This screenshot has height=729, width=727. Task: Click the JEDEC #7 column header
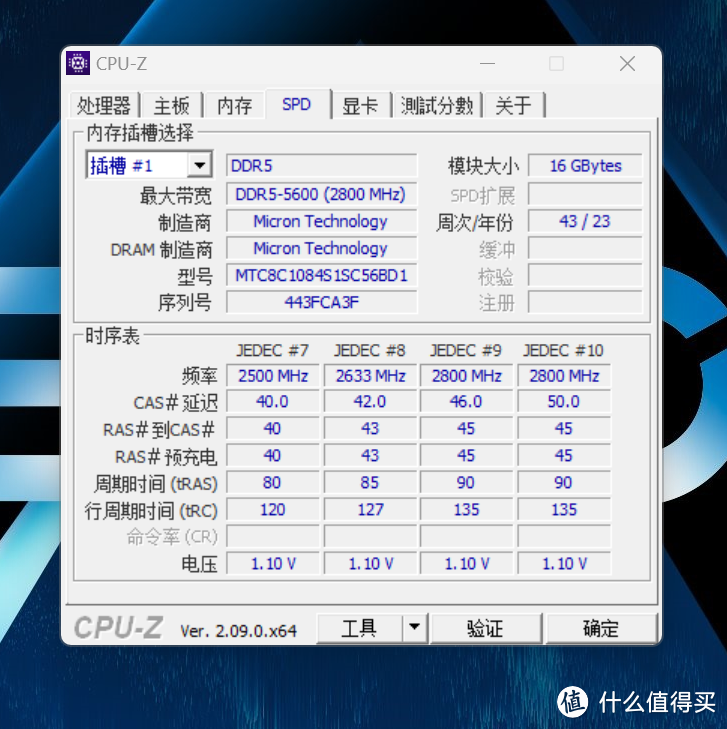click(272, 350)
